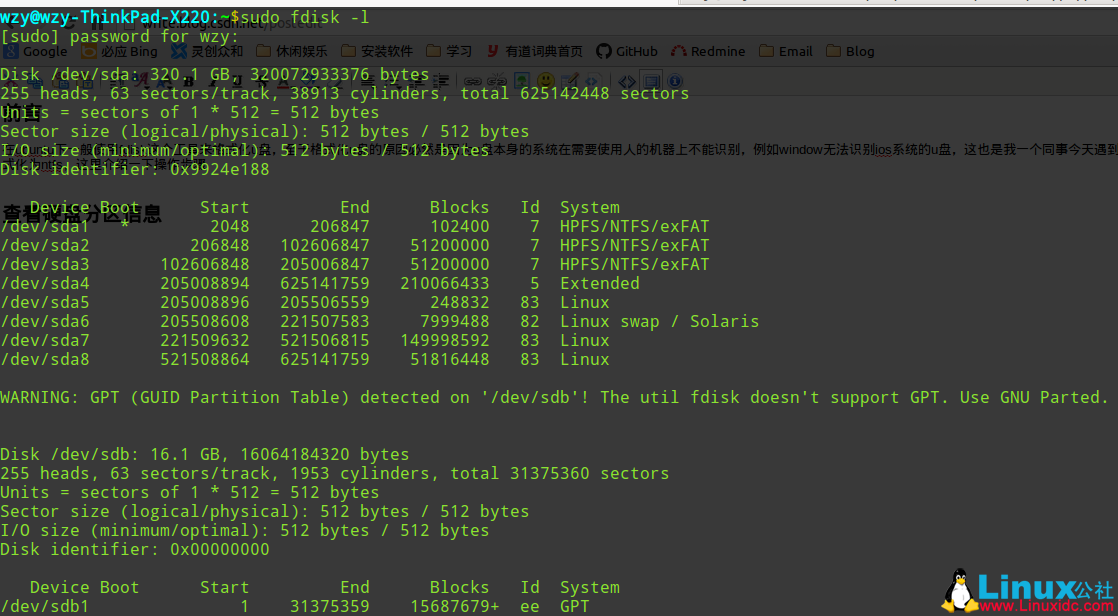Screen dimensions: 1118x616
Task: Click the Tux penguin logo
Action: coord(960,590)
